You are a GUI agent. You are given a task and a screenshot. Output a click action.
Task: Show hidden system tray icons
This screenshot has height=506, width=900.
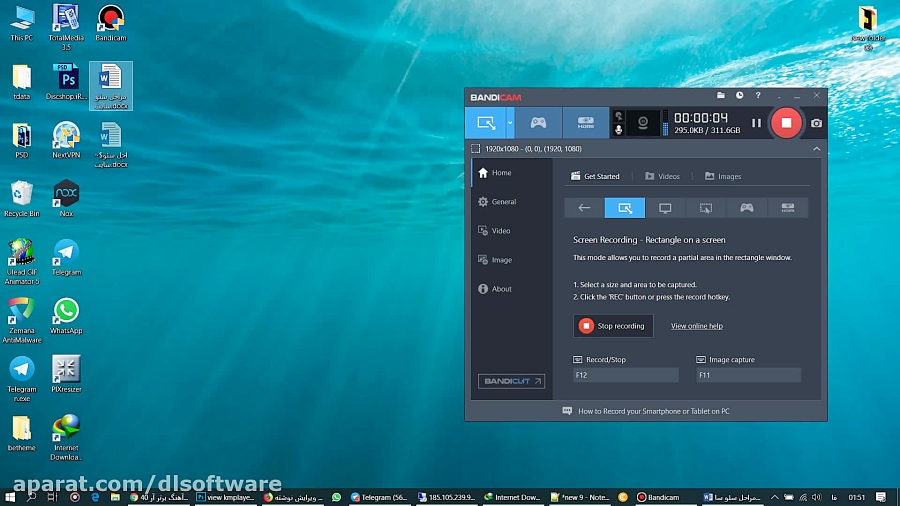774,497
